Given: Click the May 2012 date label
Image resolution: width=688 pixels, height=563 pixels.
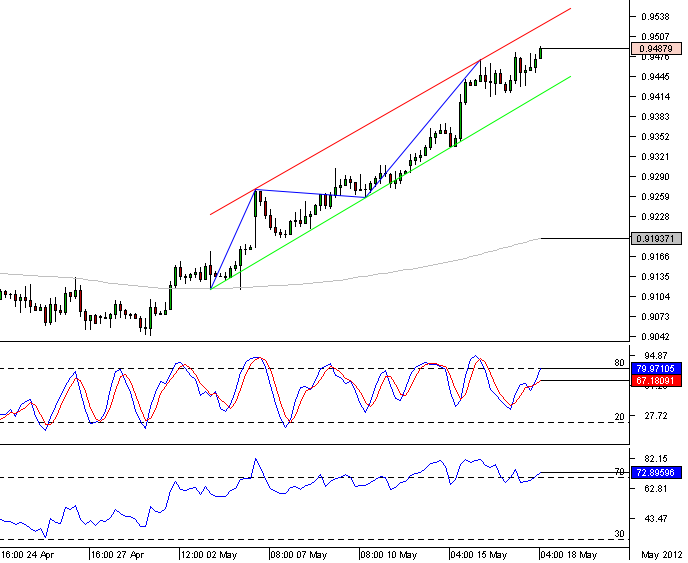Looking at the screenshot, I should [x=661, y=555].
